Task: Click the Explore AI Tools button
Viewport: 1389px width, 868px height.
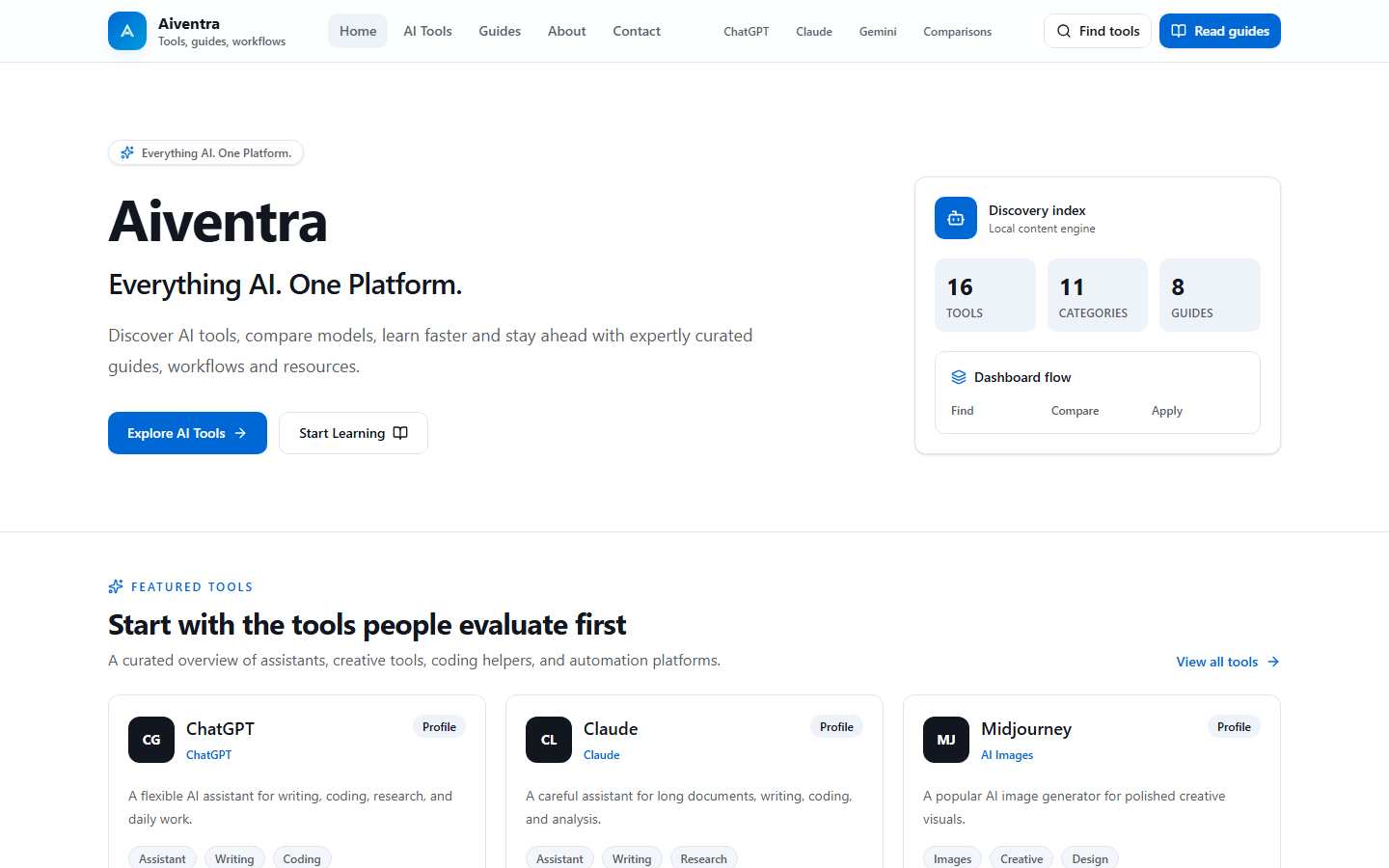Action: (x=187, y=433)
